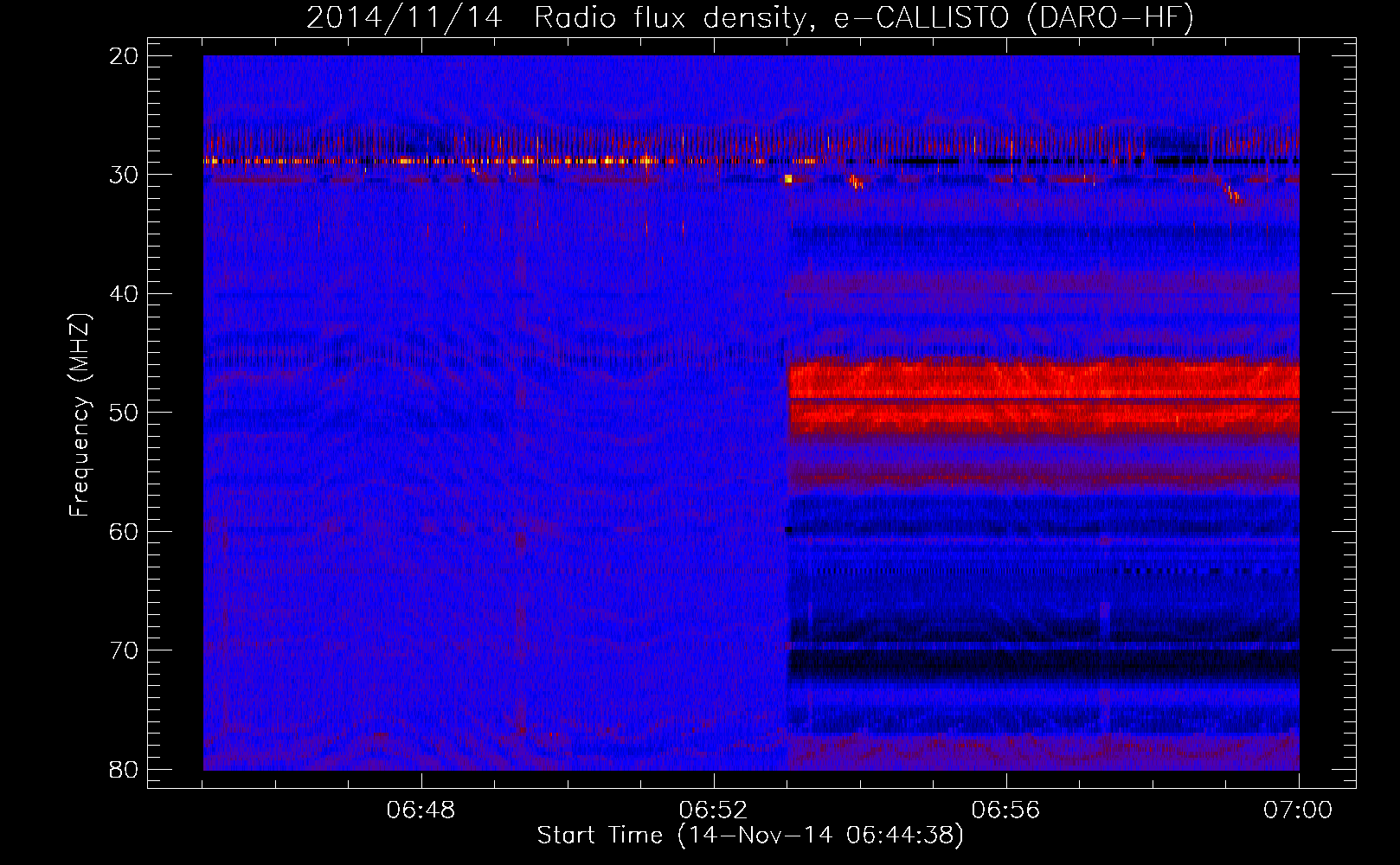Image resolution: width=1400 pixels, height=865 pixels.
Task: Click the 50 frequency tick label
Action: (125, 413)
